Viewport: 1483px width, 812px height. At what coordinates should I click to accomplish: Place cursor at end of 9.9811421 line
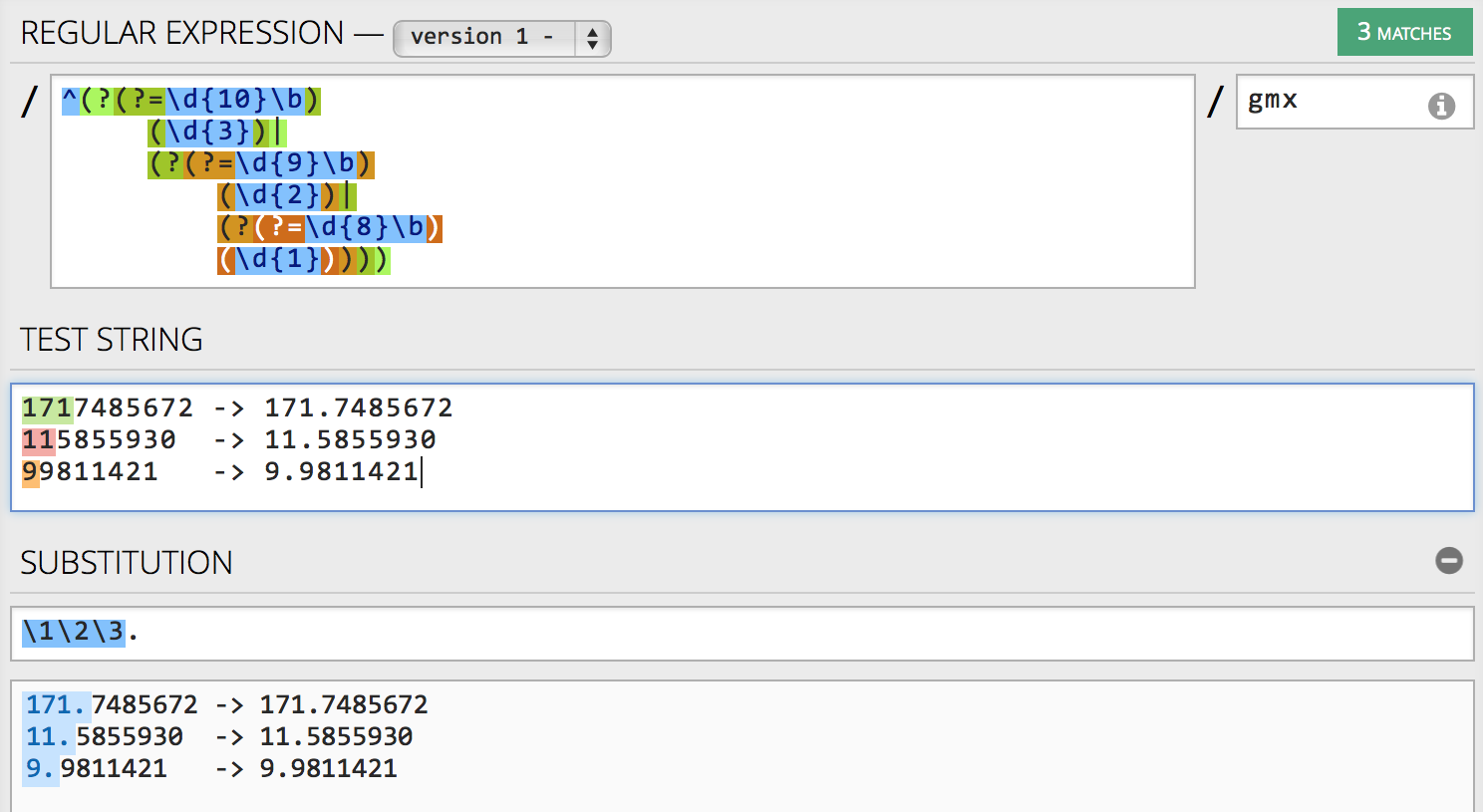pyautogui.click(x=420, y=472)
